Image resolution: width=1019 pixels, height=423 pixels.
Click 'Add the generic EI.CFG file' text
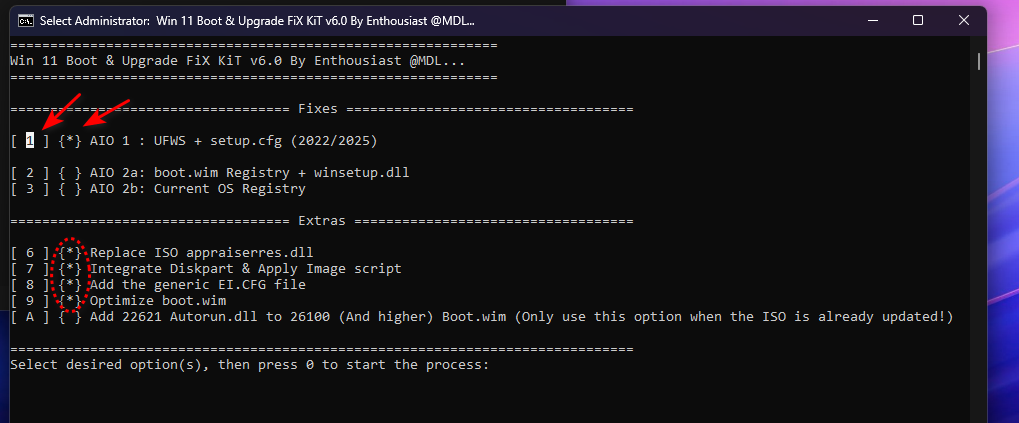[198, 285]
